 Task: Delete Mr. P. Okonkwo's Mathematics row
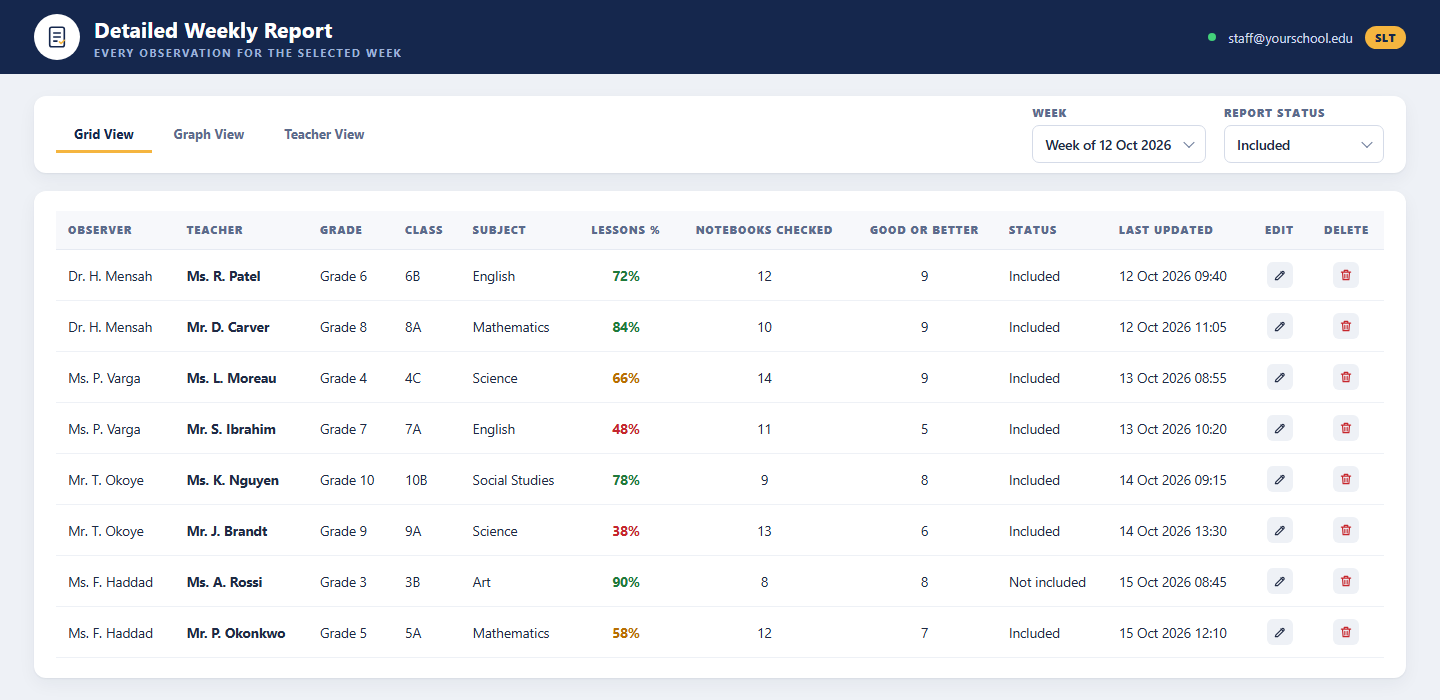click(1345, 632)
